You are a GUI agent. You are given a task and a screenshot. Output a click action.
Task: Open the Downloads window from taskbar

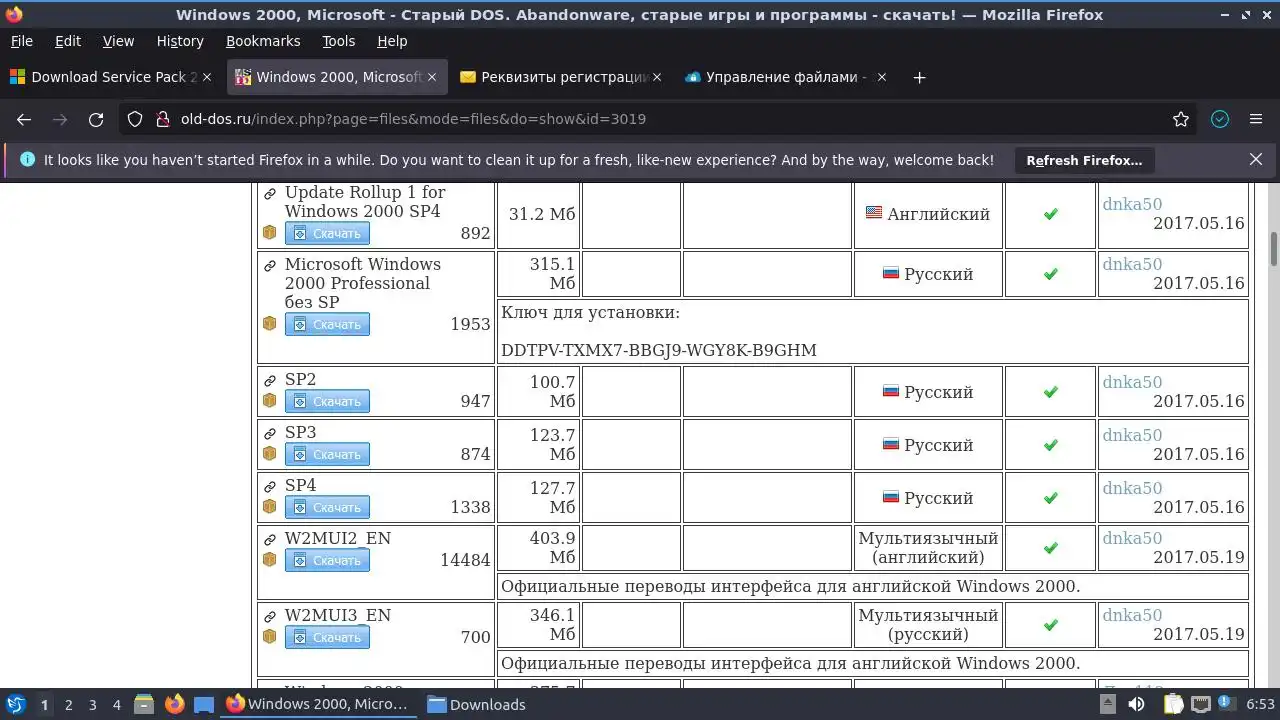(477, 704)
